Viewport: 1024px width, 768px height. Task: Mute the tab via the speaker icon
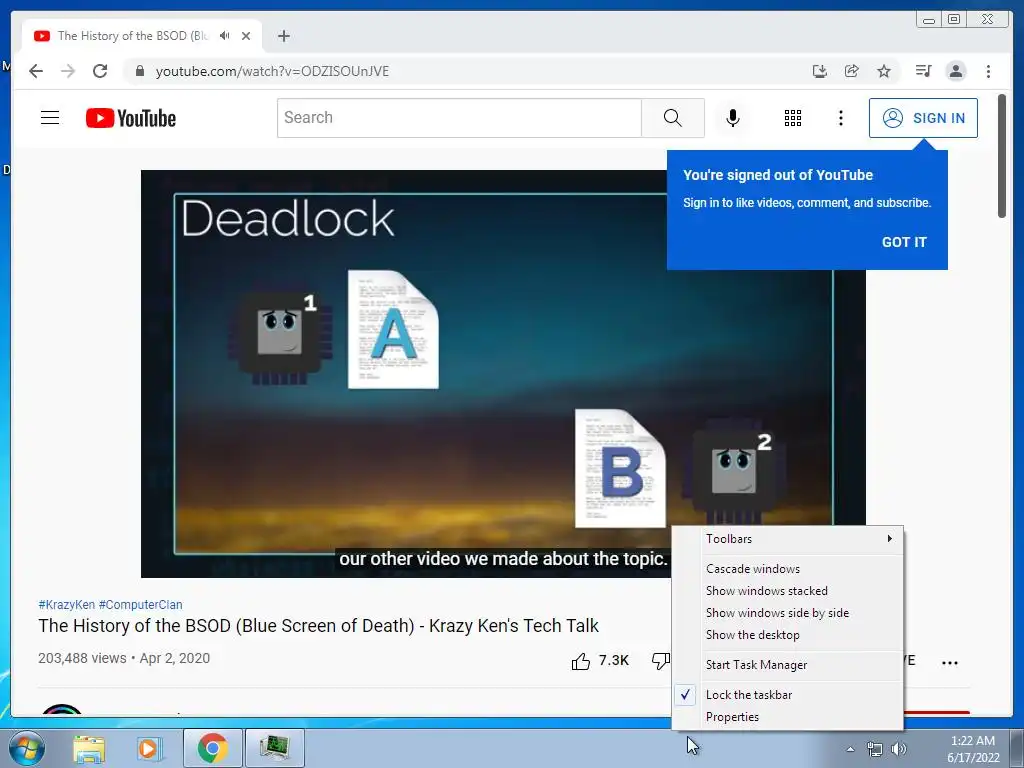(225, 35)
